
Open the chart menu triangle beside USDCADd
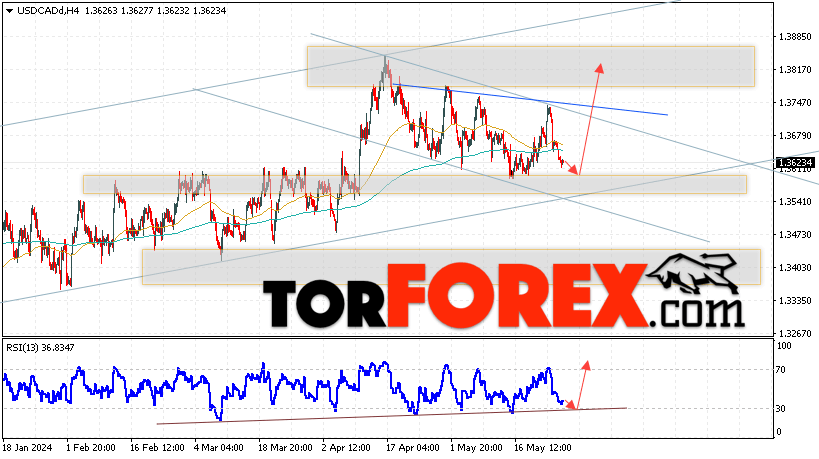(9, 10)
